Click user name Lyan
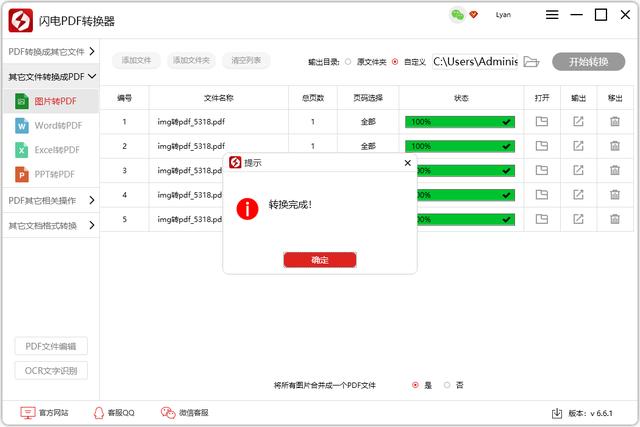 503,15
